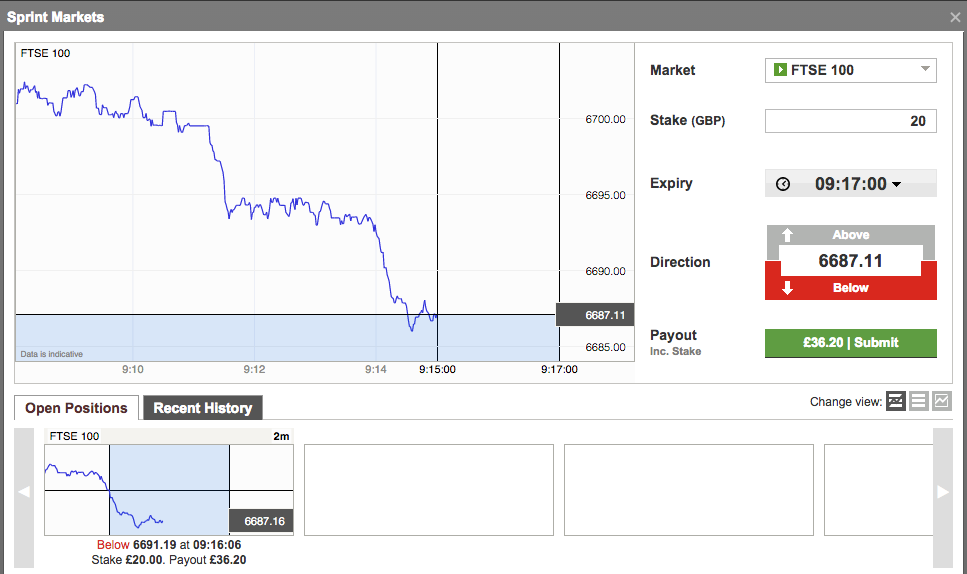Click the 6687.16 price label in position chart
This screenshot has width=967, height=574.
(x=261, y=521)
